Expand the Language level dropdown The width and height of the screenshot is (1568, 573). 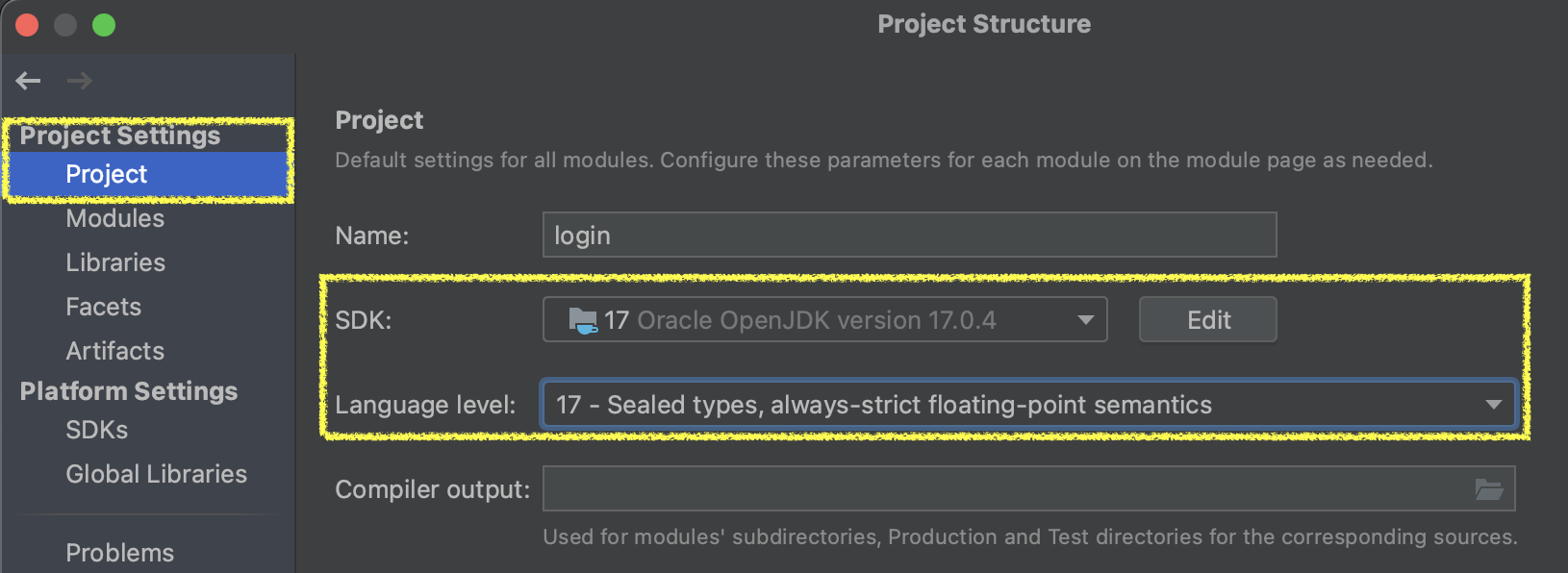click(1493, 405)
